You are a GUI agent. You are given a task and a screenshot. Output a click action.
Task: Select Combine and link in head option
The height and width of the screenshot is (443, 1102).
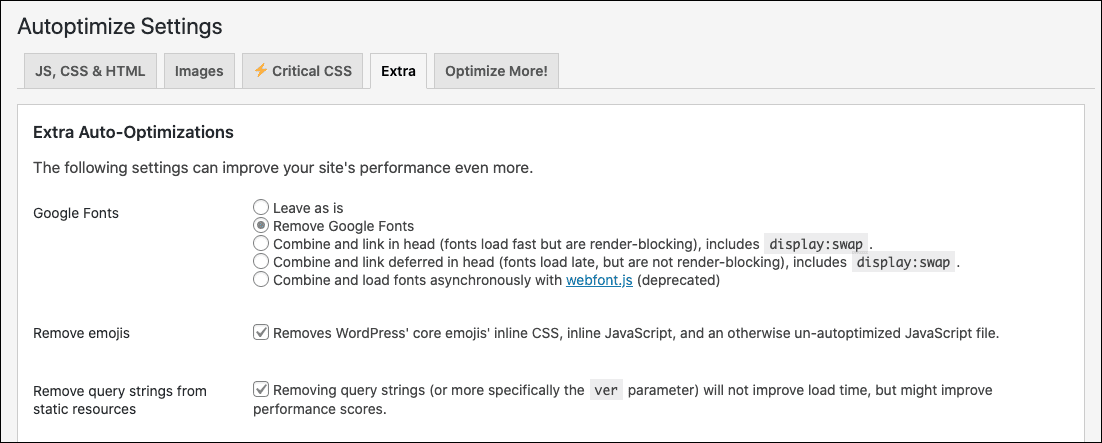[x=261, y=244]
